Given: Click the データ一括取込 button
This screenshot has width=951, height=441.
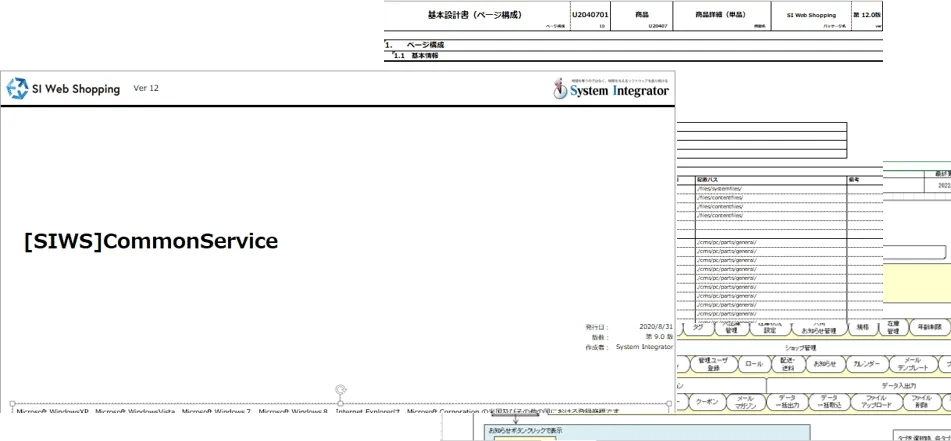Looking at the screenshot, I should 829,401.
